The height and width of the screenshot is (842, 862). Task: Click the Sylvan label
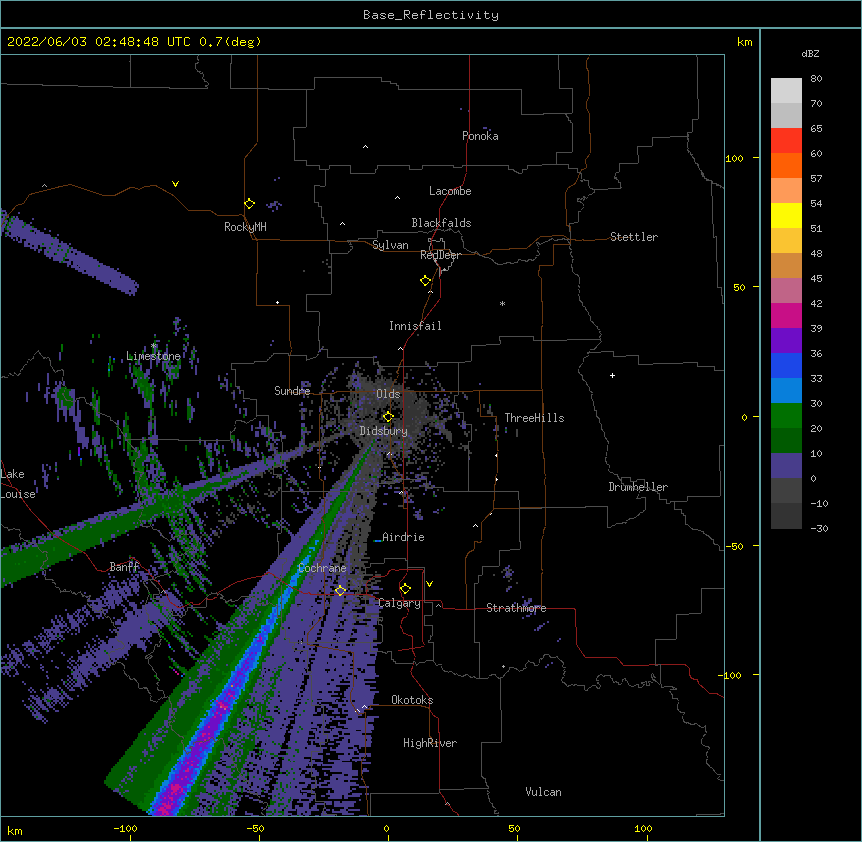point(390,245)
